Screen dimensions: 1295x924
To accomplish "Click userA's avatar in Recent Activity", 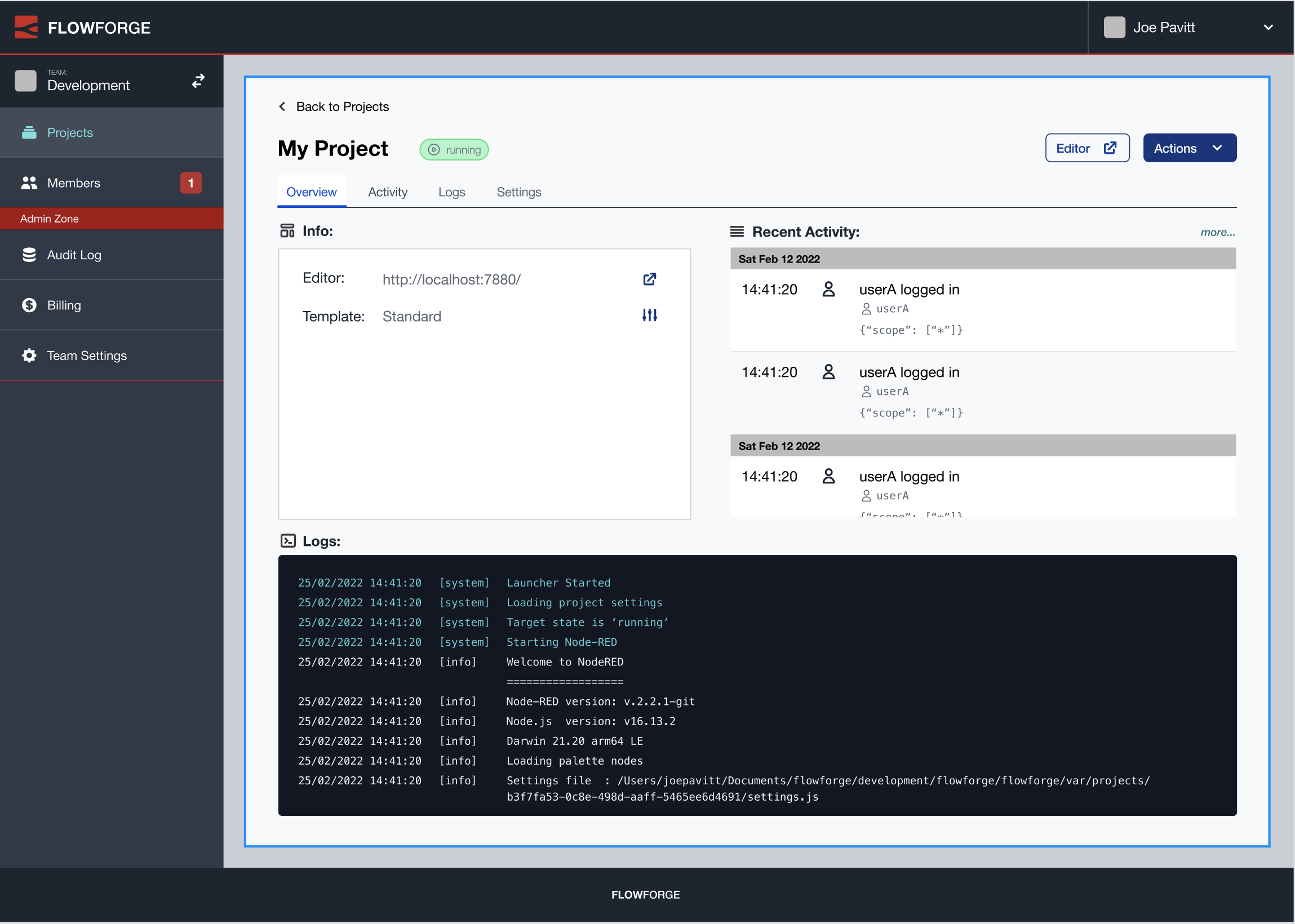I will [x=828, y=289].
